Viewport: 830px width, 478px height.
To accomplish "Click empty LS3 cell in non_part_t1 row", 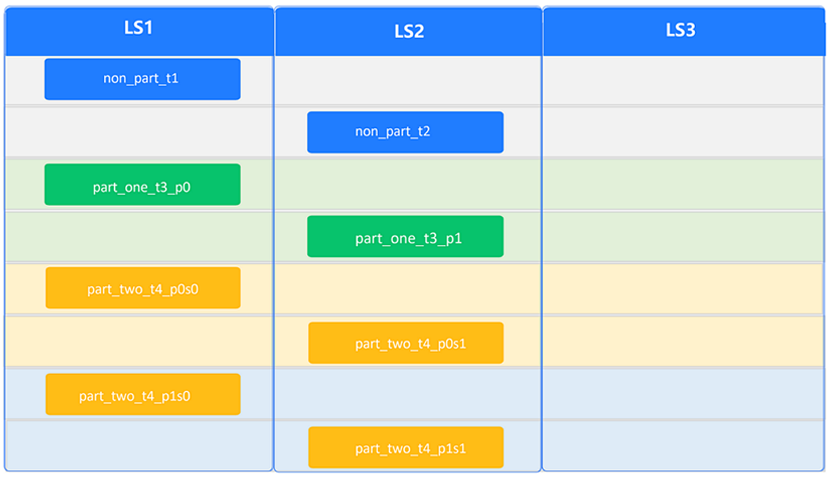I will (684, 80).
